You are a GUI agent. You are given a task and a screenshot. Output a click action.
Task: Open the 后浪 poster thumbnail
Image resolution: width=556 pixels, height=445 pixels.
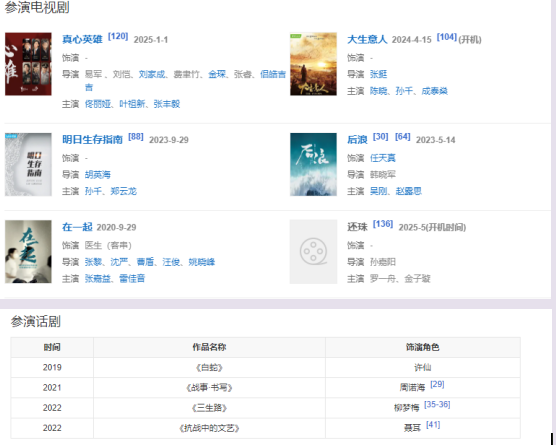(x=313, y=165)
